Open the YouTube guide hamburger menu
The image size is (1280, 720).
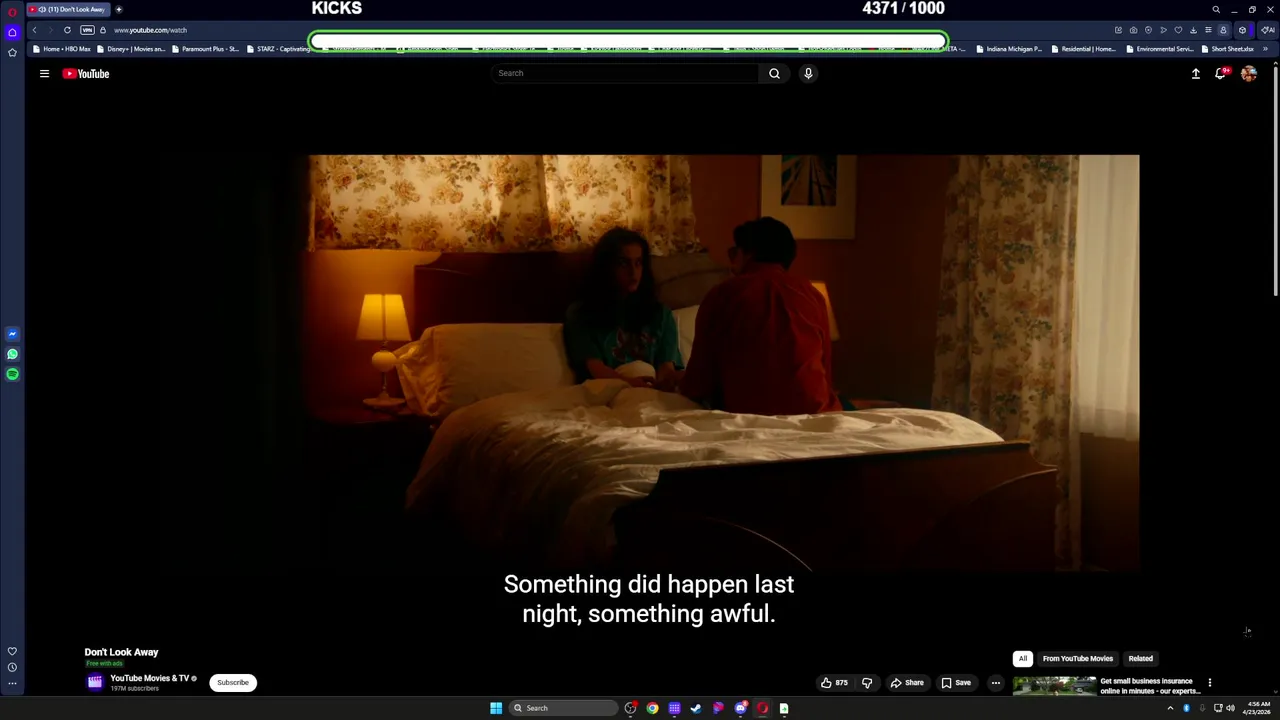point(44,73)
